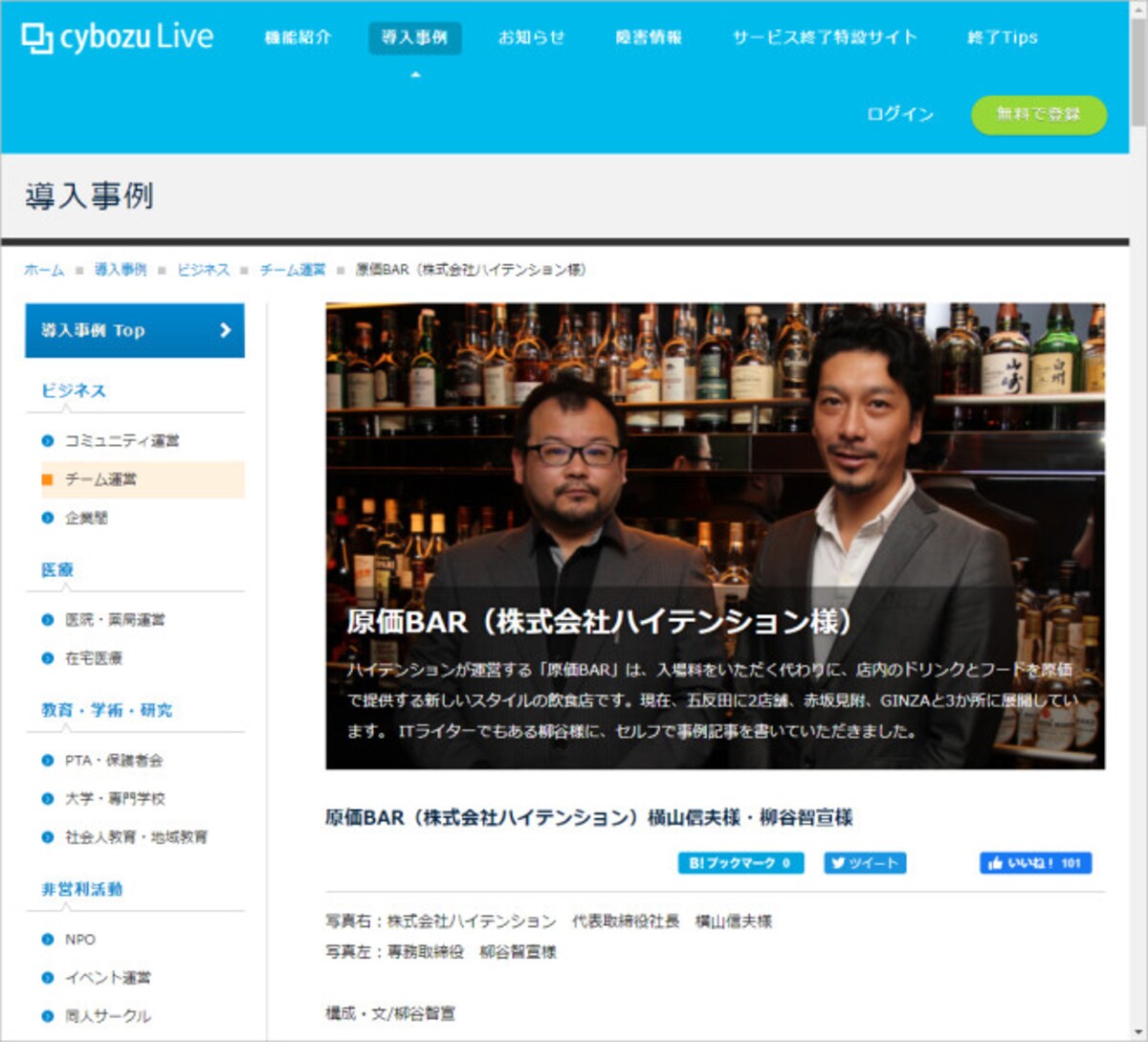The image size is (1148, 1042).
Task: Click the Twitter ツイート button
Action: [x=865, y=863]
